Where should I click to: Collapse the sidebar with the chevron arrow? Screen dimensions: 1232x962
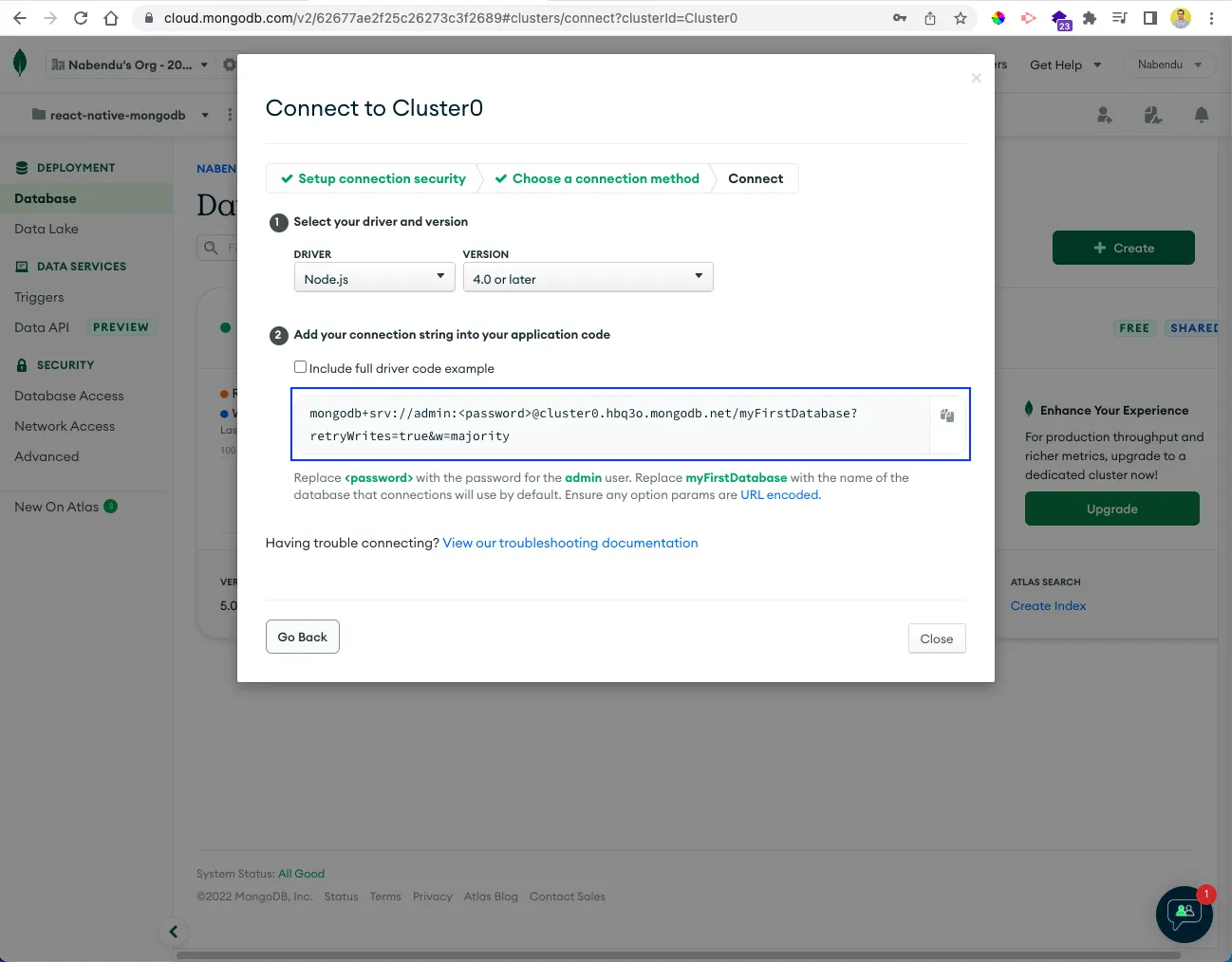point(173,932)
